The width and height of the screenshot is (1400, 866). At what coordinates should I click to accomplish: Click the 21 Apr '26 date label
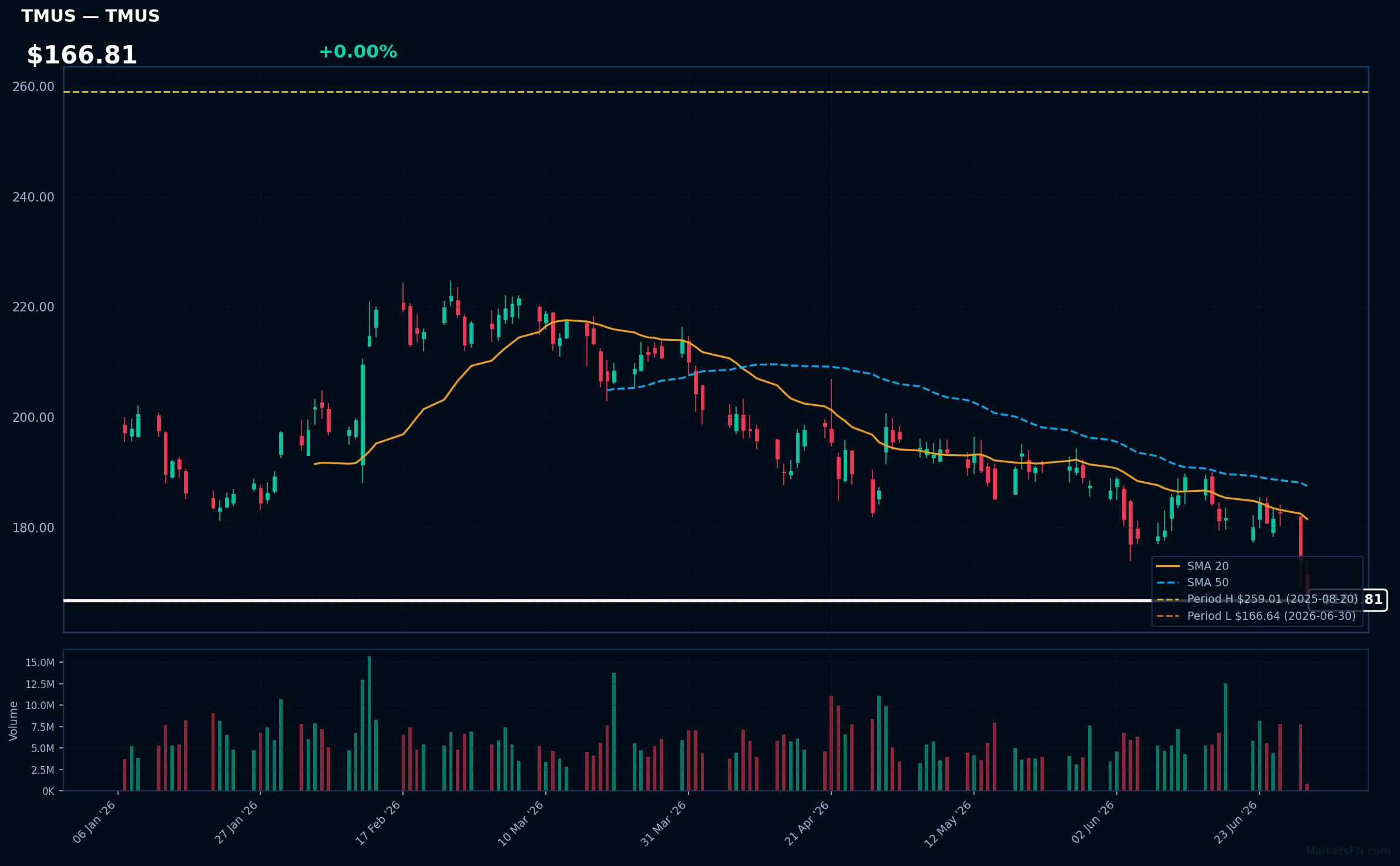[808, 823]
